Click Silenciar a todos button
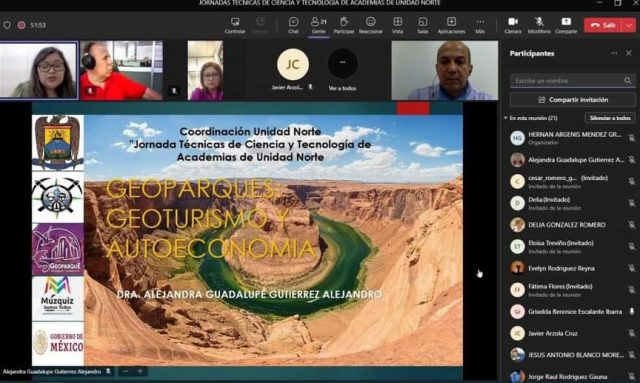 610,118
